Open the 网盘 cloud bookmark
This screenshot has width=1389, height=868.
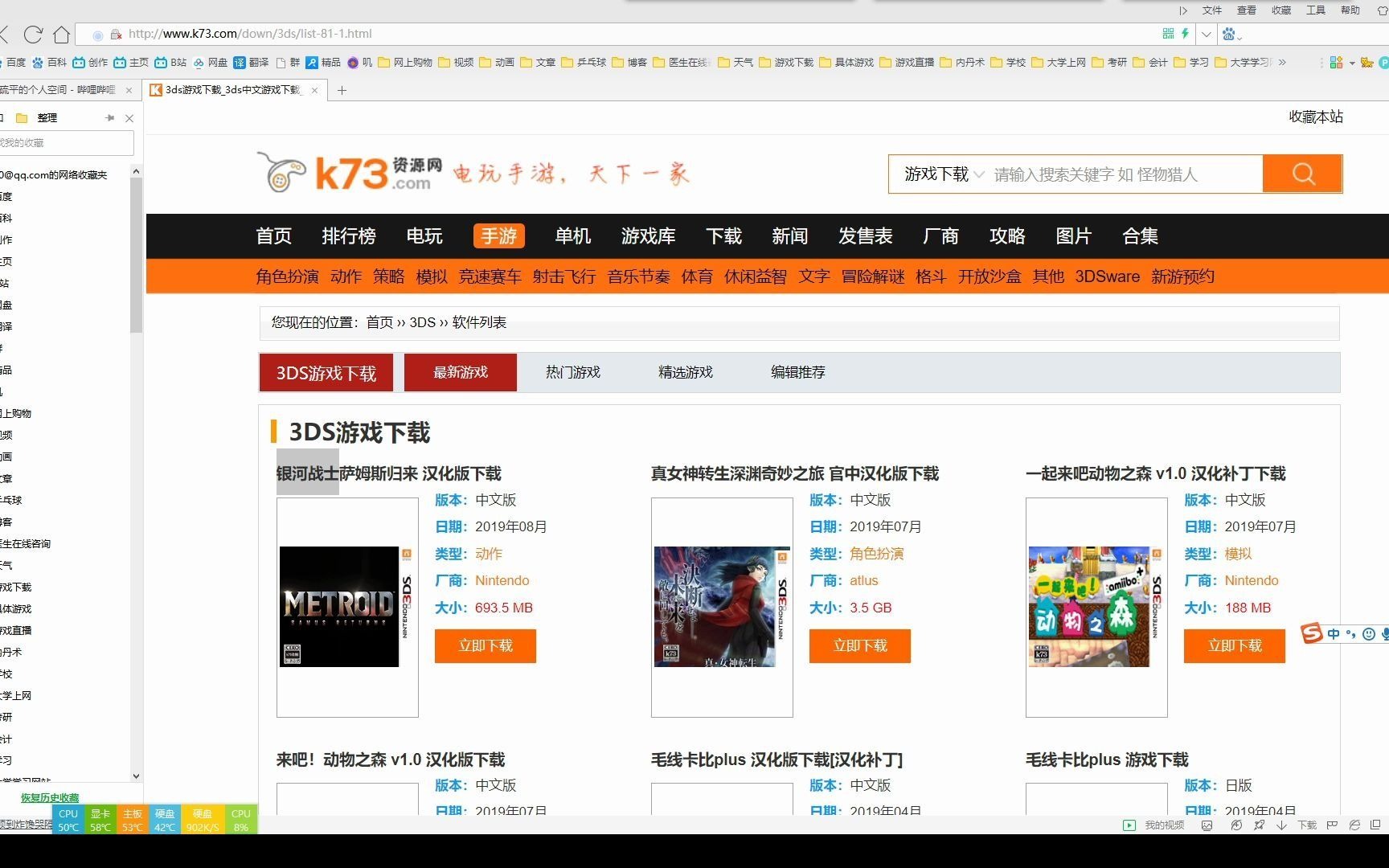[x=210, y=62]
